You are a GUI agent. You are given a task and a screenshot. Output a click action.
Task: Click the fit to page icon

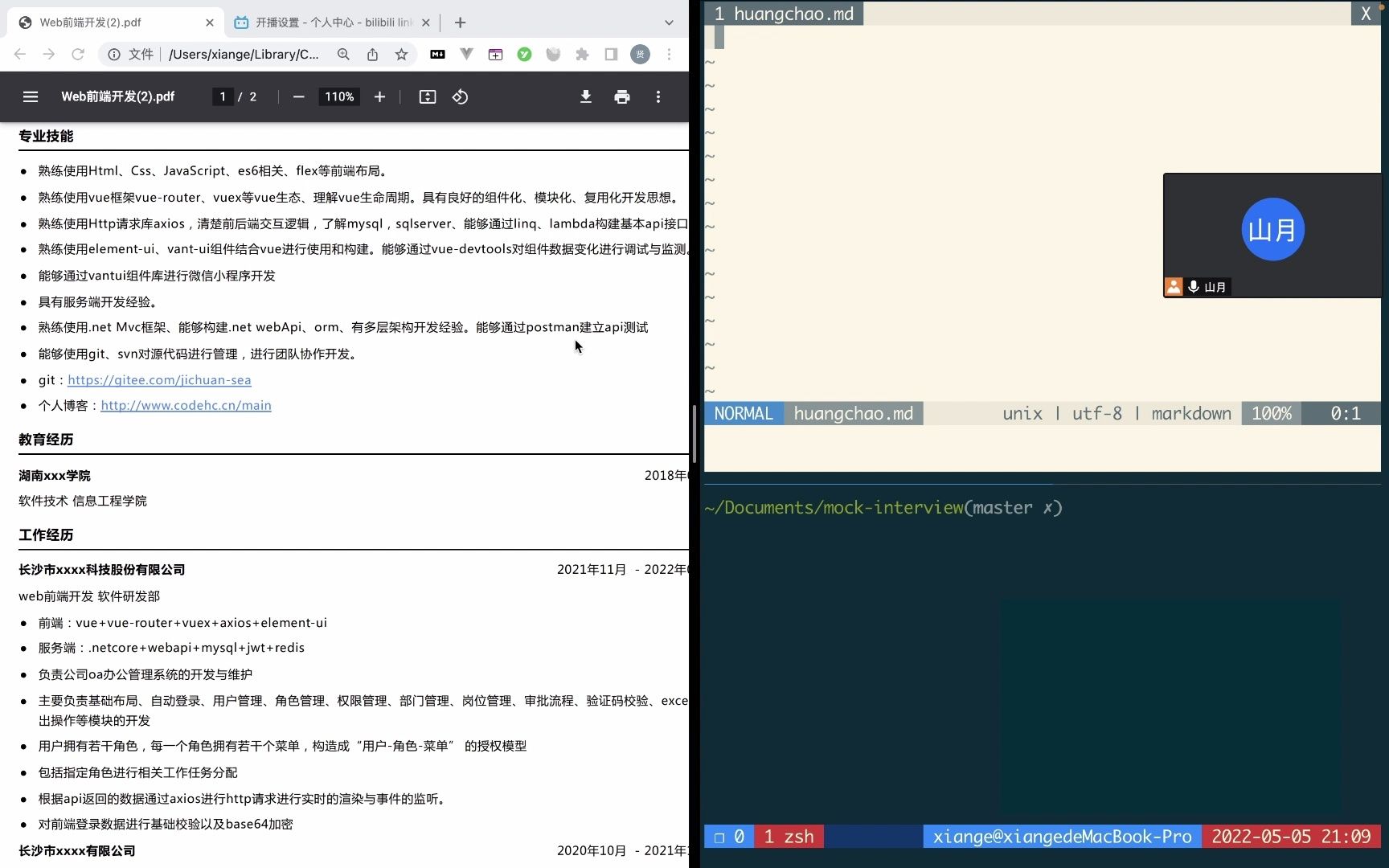(428, 96)
